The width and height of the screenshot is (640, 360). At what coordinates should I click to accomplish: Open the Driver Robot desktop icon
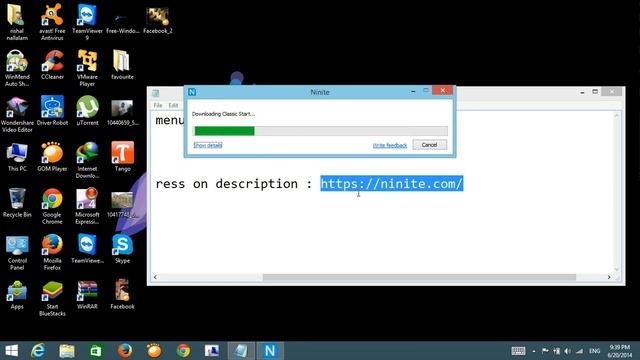(52, 111)
